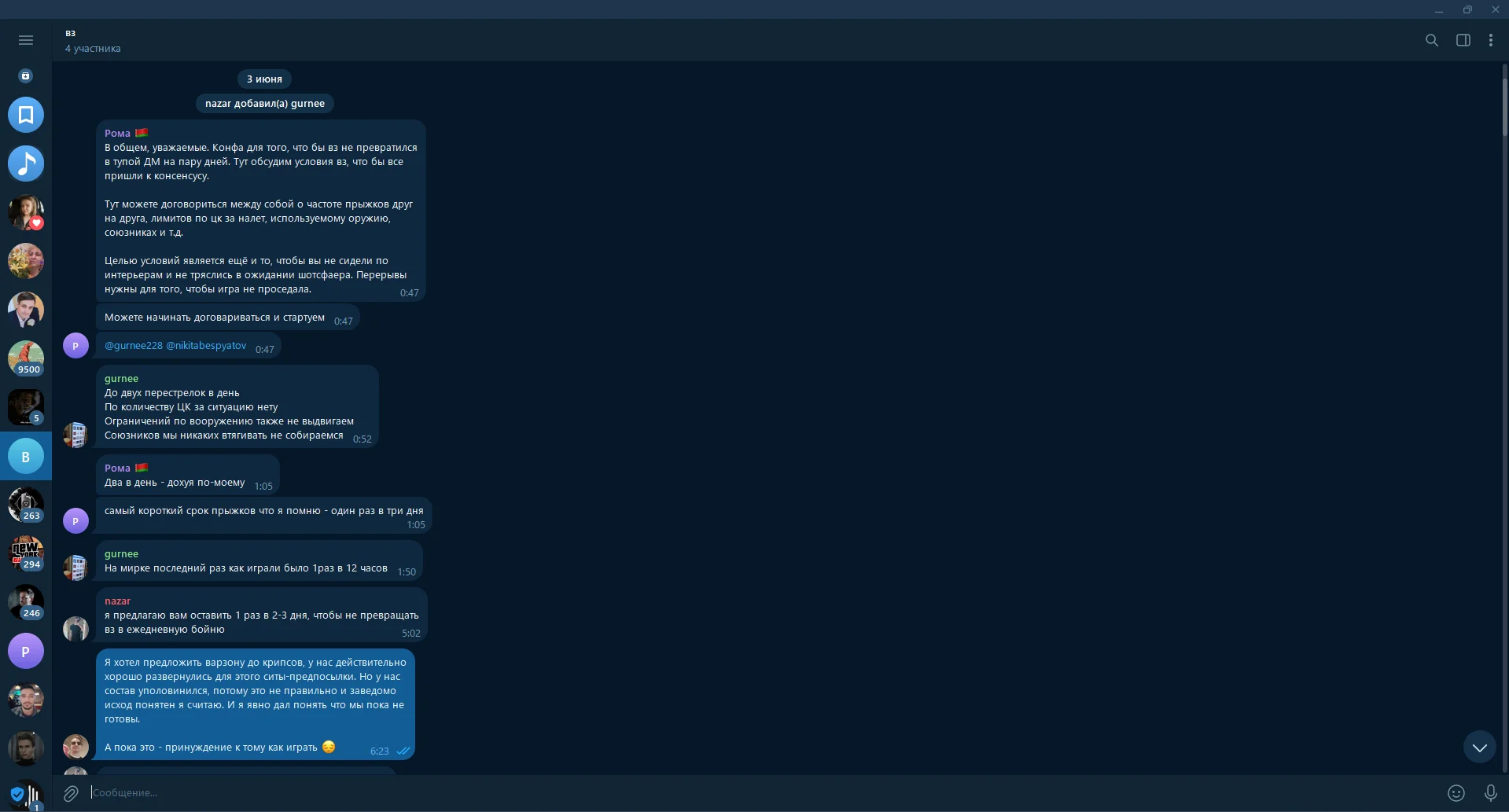Open the P avatar beside the 1:05 message
The height and width of the screenshot is (812, 1509).
click(75, 520)
